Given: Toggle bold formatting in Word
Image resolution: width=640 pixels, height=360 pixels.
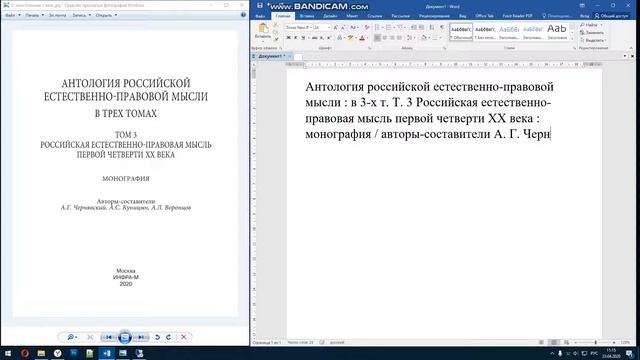Looking at the screenshot, I should [289, 38].
